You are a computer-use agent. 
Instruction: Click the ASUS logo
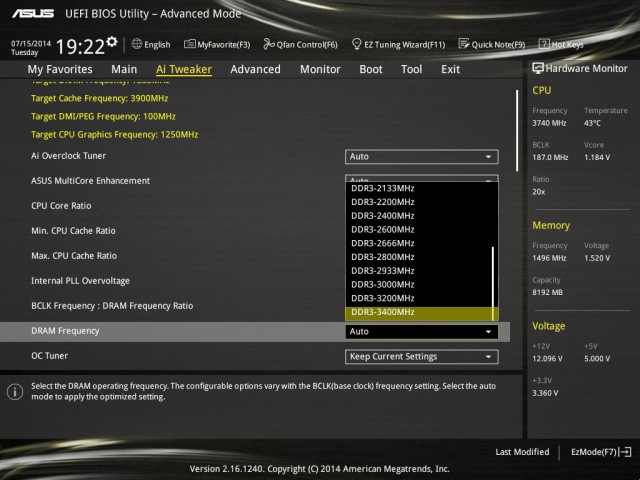tap(33, 13)
